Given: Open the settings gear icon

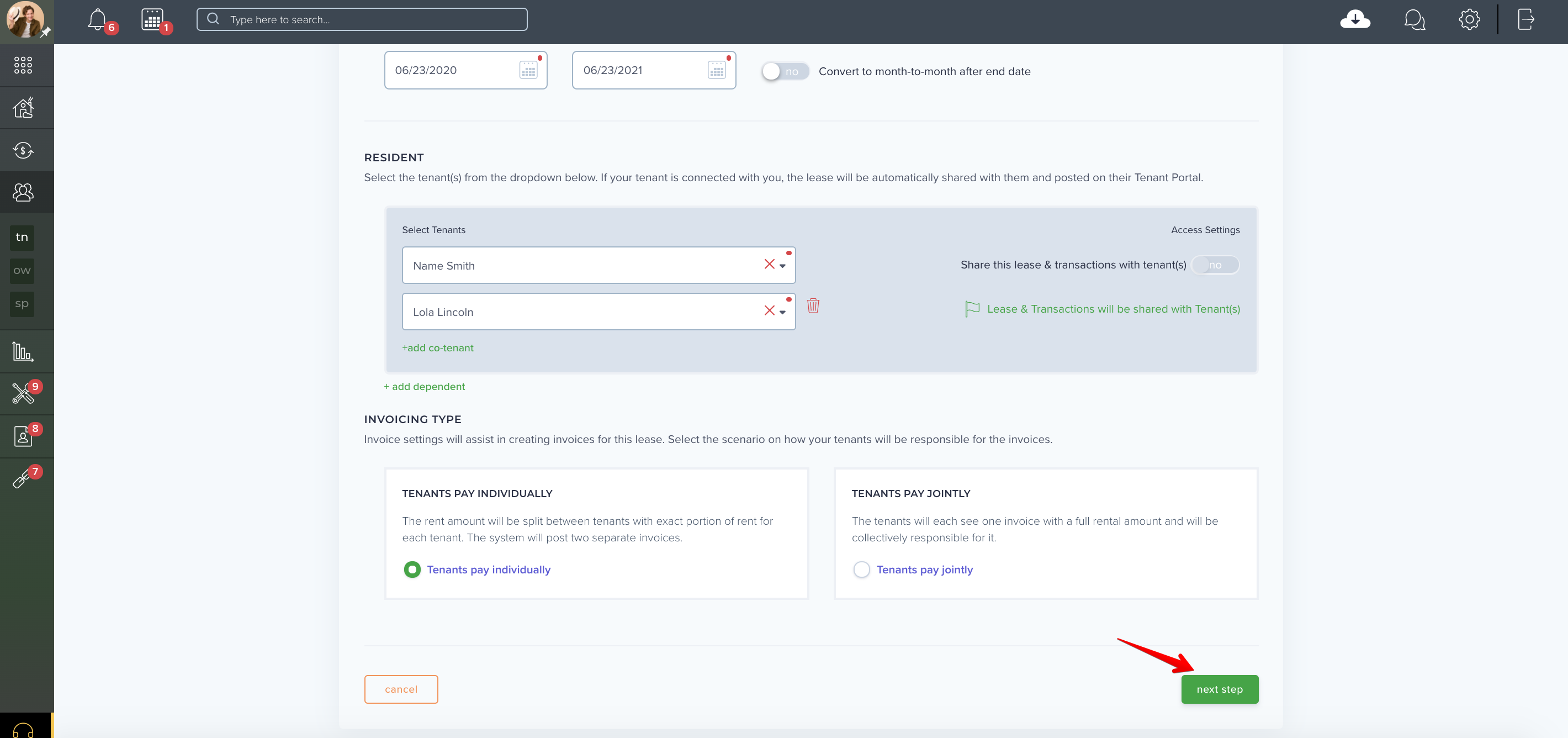Looking at the screenshot, I should point(1469,19).
